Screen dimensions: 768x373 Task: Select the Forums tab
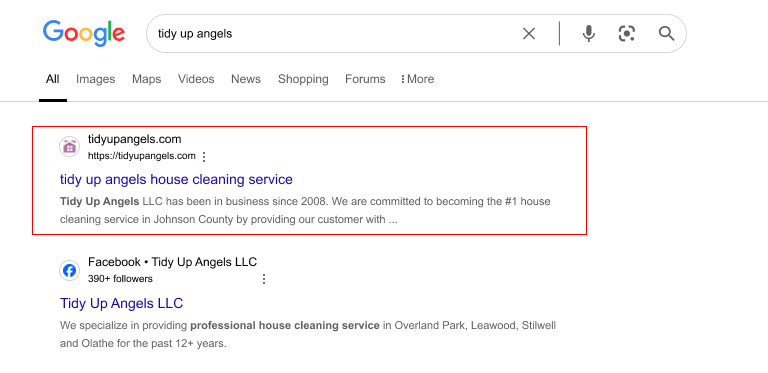click(365, 79)
